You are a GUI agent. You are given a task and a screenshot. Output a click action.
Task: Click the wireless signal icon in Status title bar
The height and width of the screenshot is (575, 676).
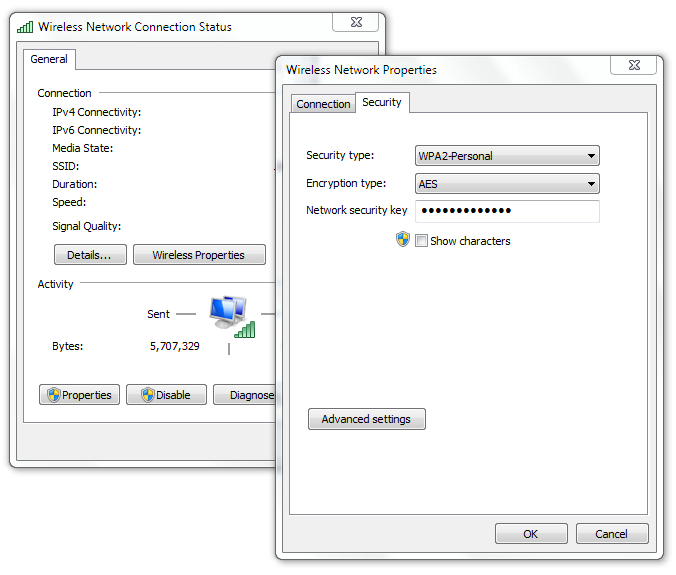click(x=25, y=27)
